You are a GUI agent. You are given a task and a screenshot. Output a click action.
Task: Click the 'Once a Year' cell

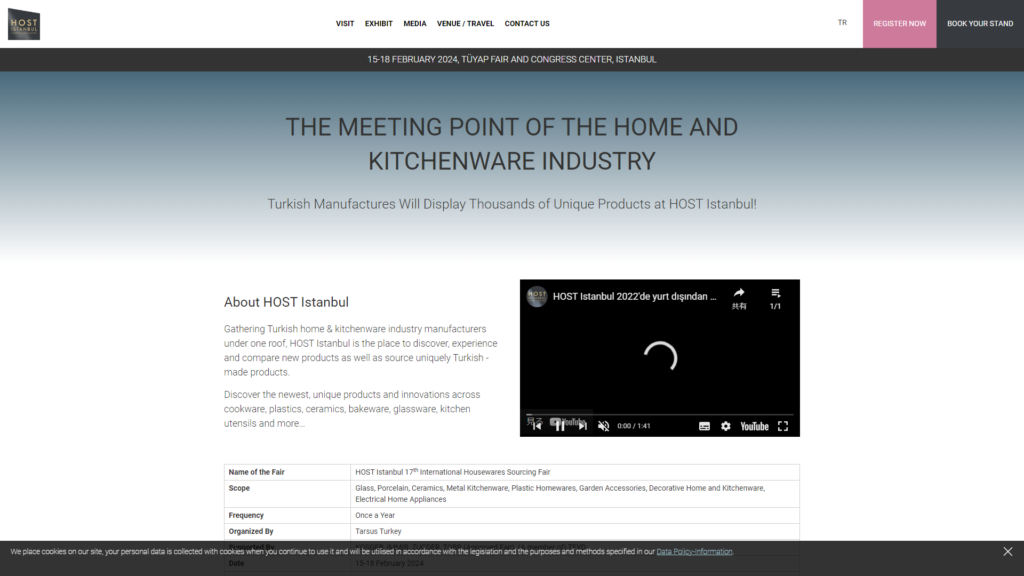tap(575, 515)
